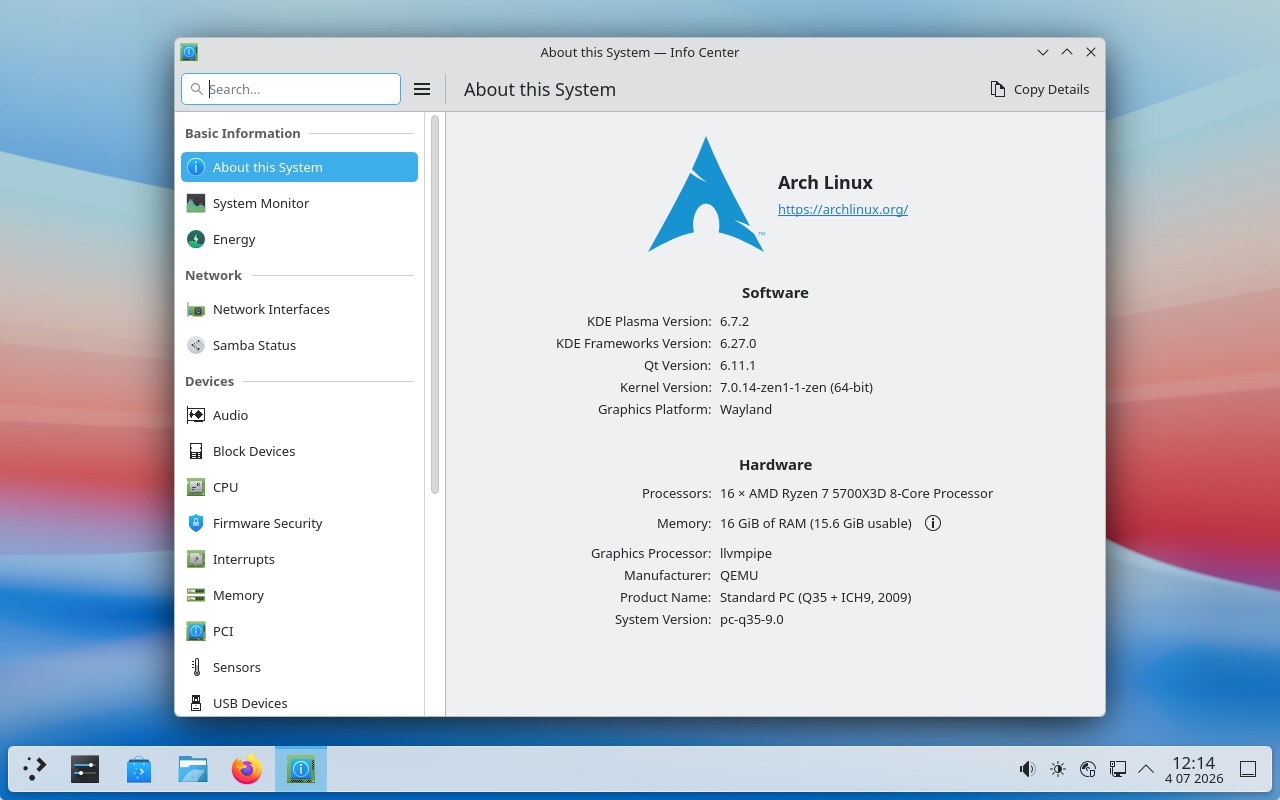Click the Peek at Desktop button
The height and width of the screenshot is (800, 1280).
[x=1248, y=769]
